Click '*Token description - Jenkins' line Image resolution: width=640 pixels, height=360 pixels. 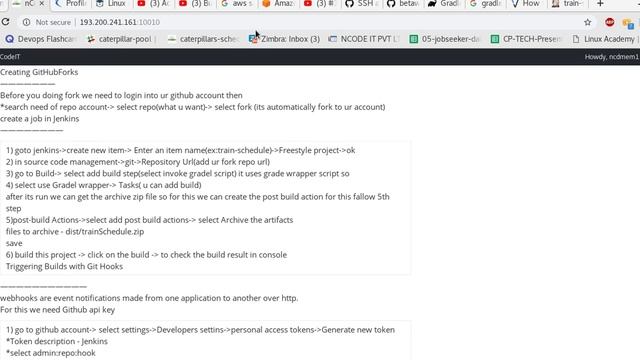click(57, 341)
